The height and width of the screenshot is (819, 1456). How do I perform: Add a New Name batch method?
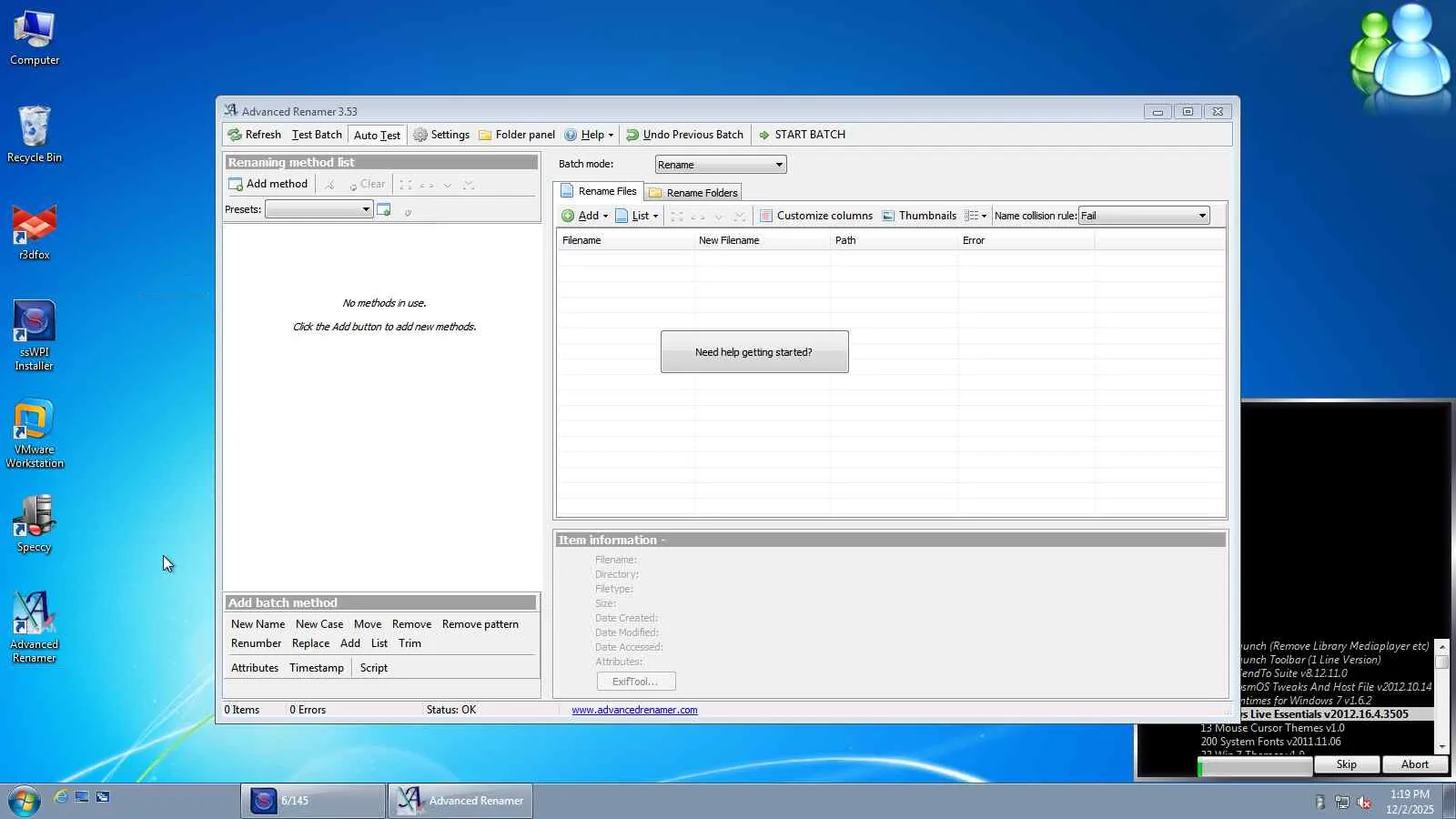(x=258, y=624)
